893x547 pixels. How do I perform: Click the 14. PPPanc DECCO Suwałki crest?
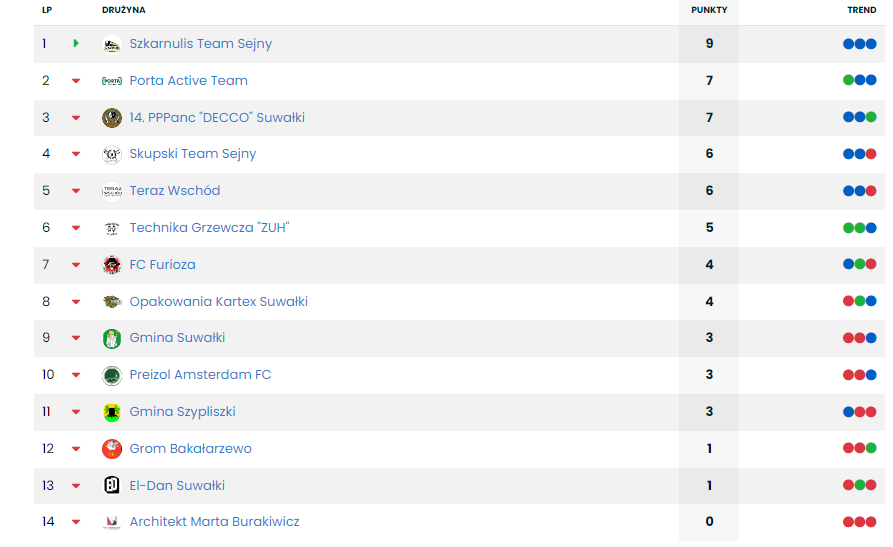pyautogui.click(x=112, y=118)
